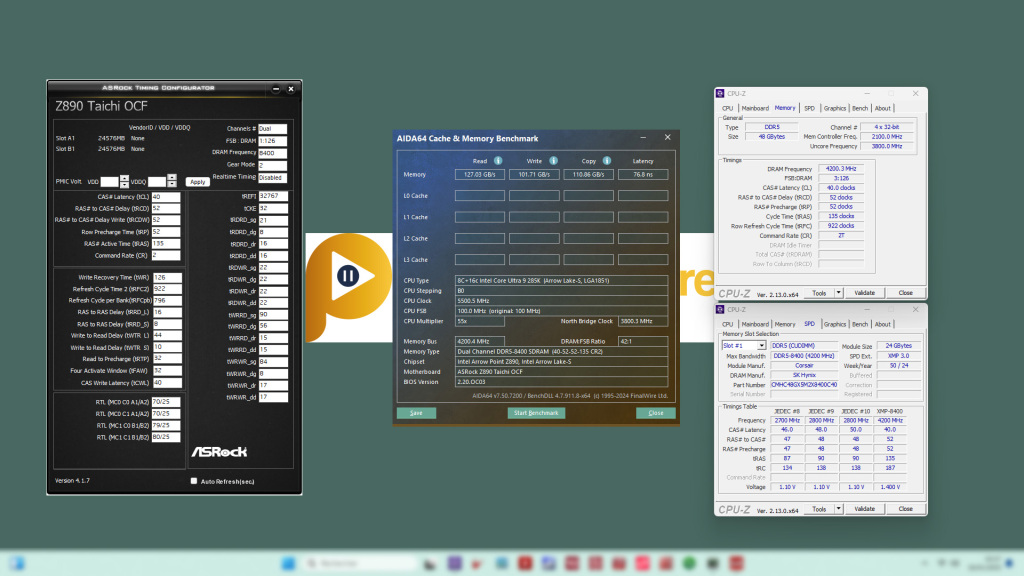Click the PMIC VDD voltage field
The image size is (1024, 576).
tap(110, 182)
